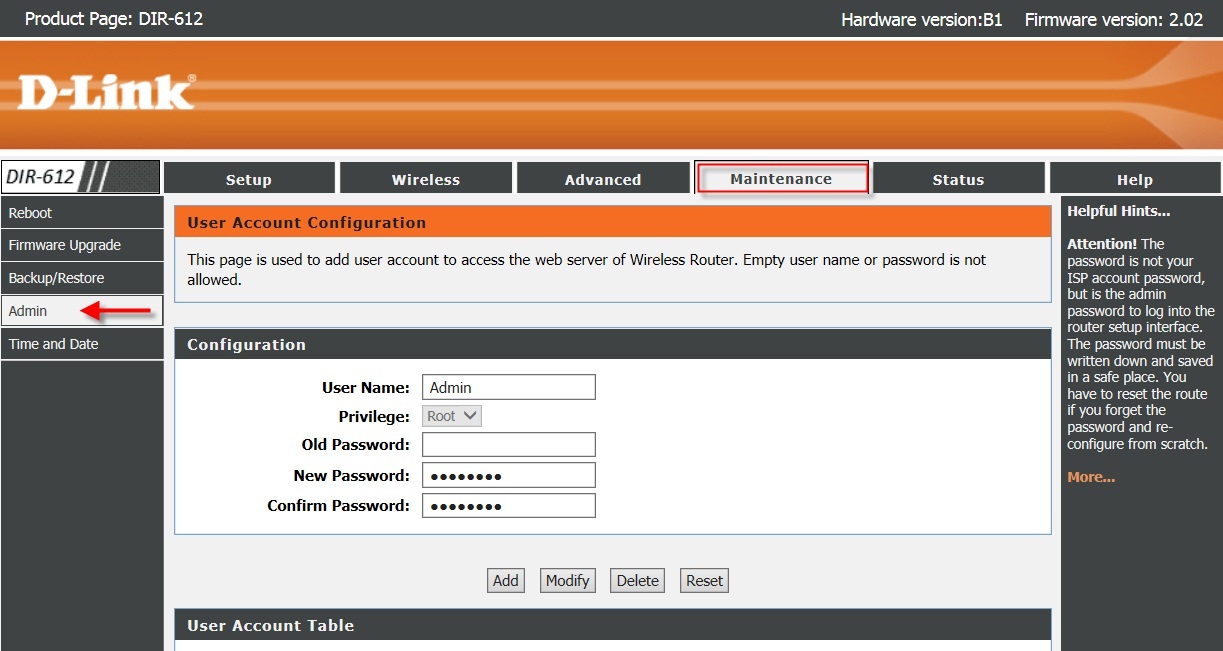Open the Help tab

tap(1135, 178)
